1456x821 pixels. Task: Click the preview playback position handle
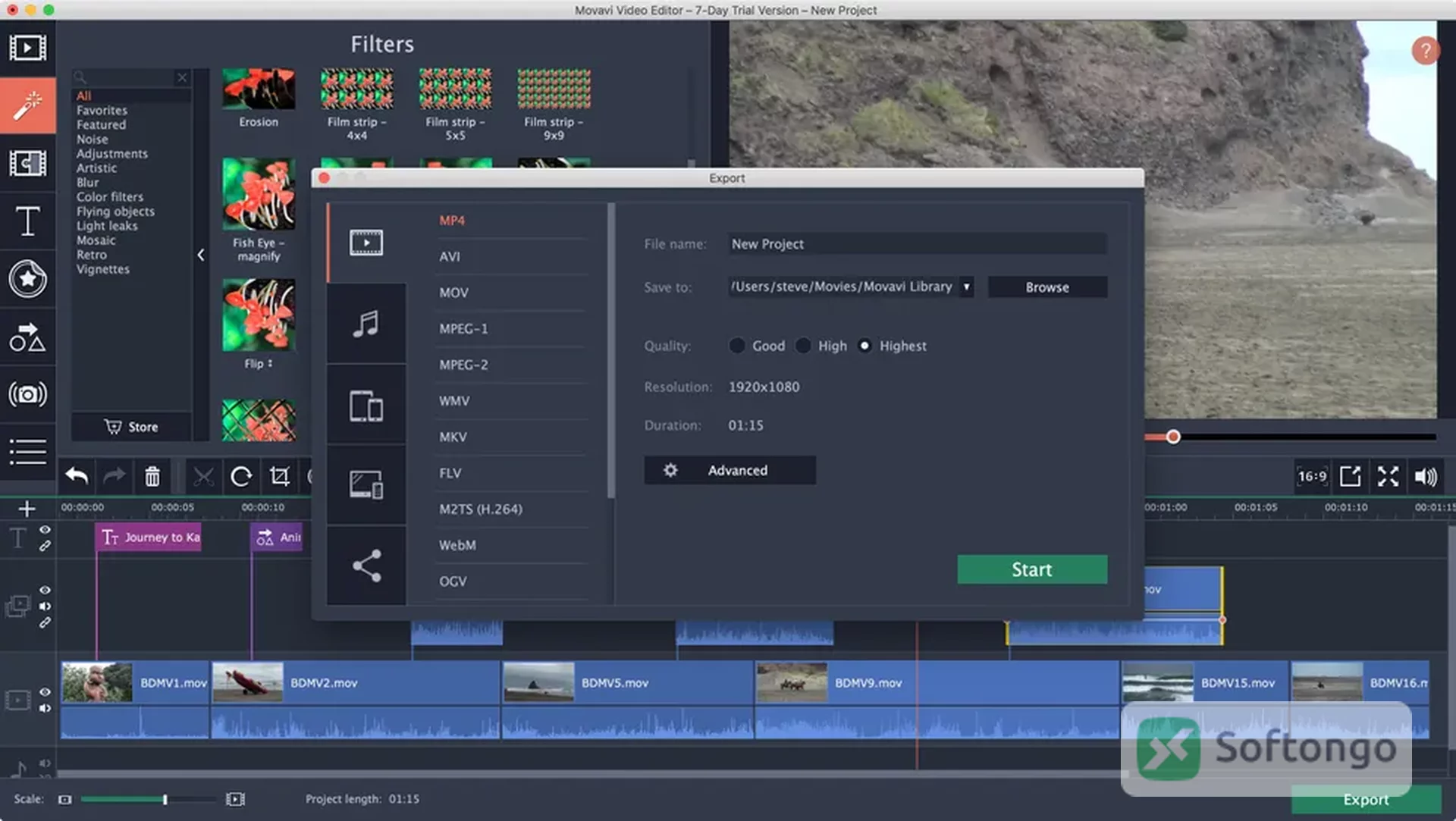click(1173, 437)
